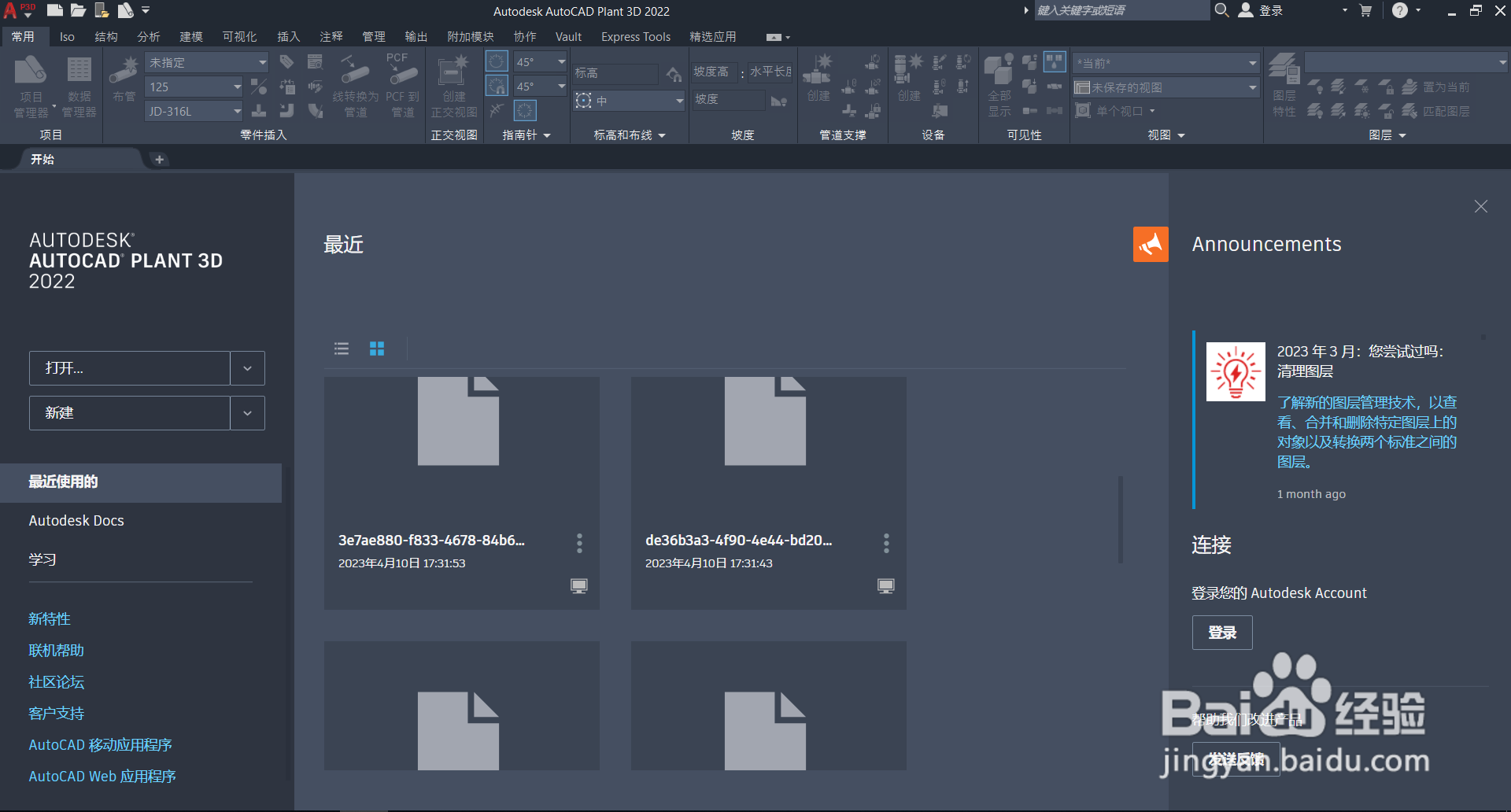
Task: Toggle the top compass snap button beside first 45°
Action: [x=497, y=62]
